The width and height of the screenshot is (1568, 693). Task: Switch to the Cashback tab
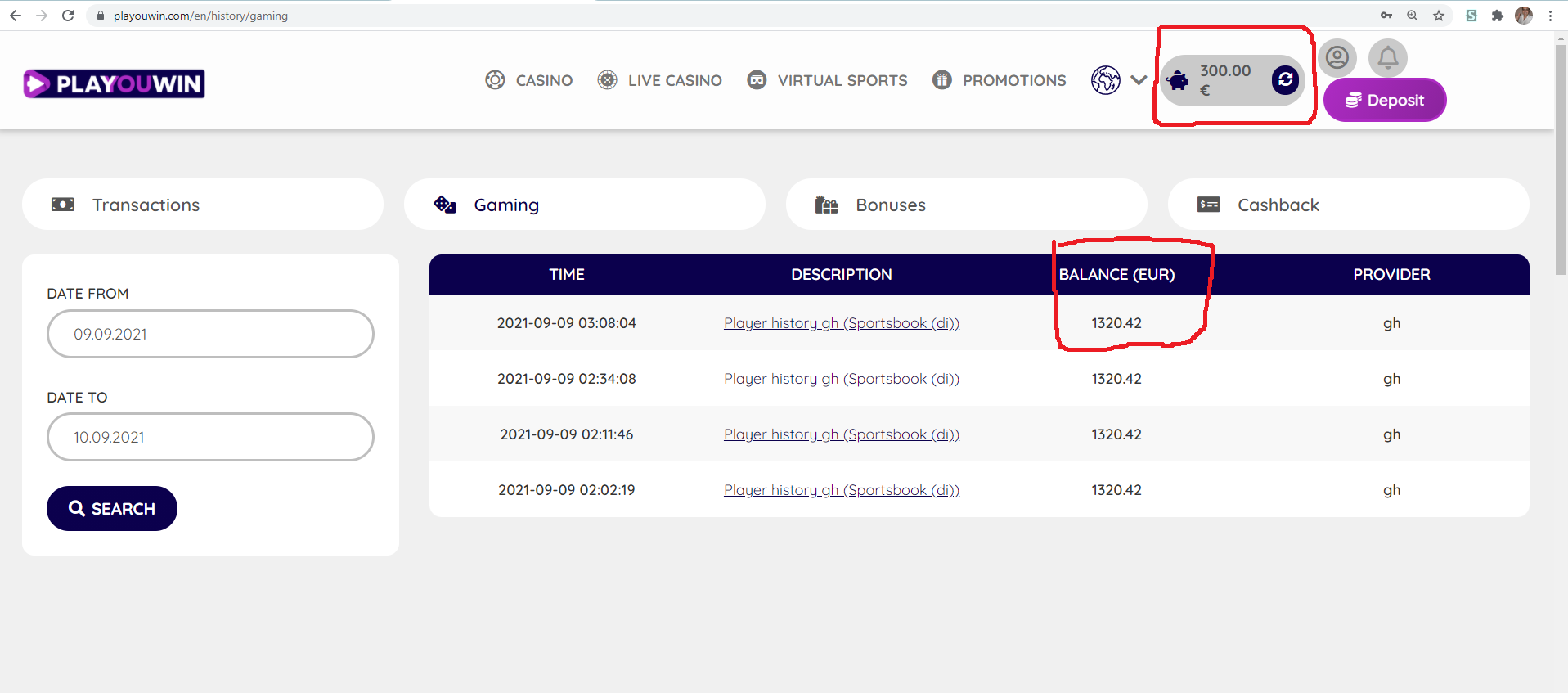(1349, 205)
